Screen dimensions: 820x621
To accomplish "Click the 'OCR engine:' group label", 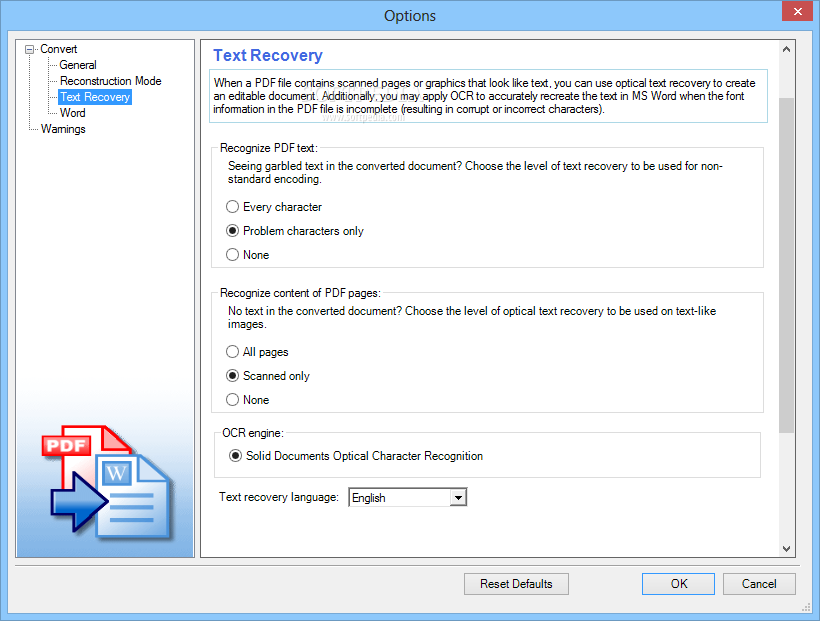I will (253, 433).
